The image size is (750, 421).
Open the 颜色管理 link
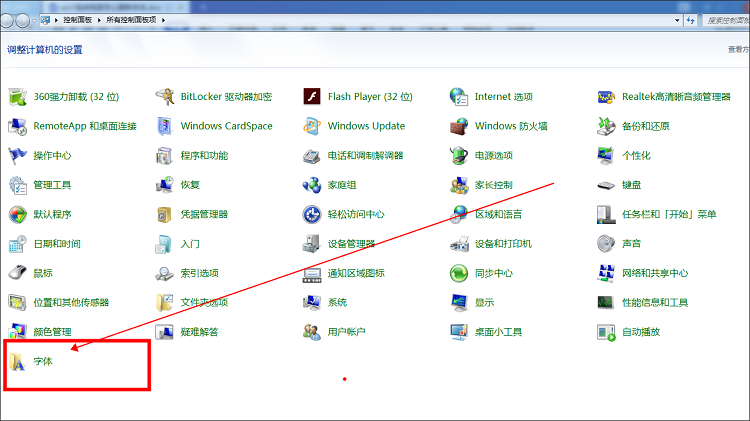click(x=52, y=332)
